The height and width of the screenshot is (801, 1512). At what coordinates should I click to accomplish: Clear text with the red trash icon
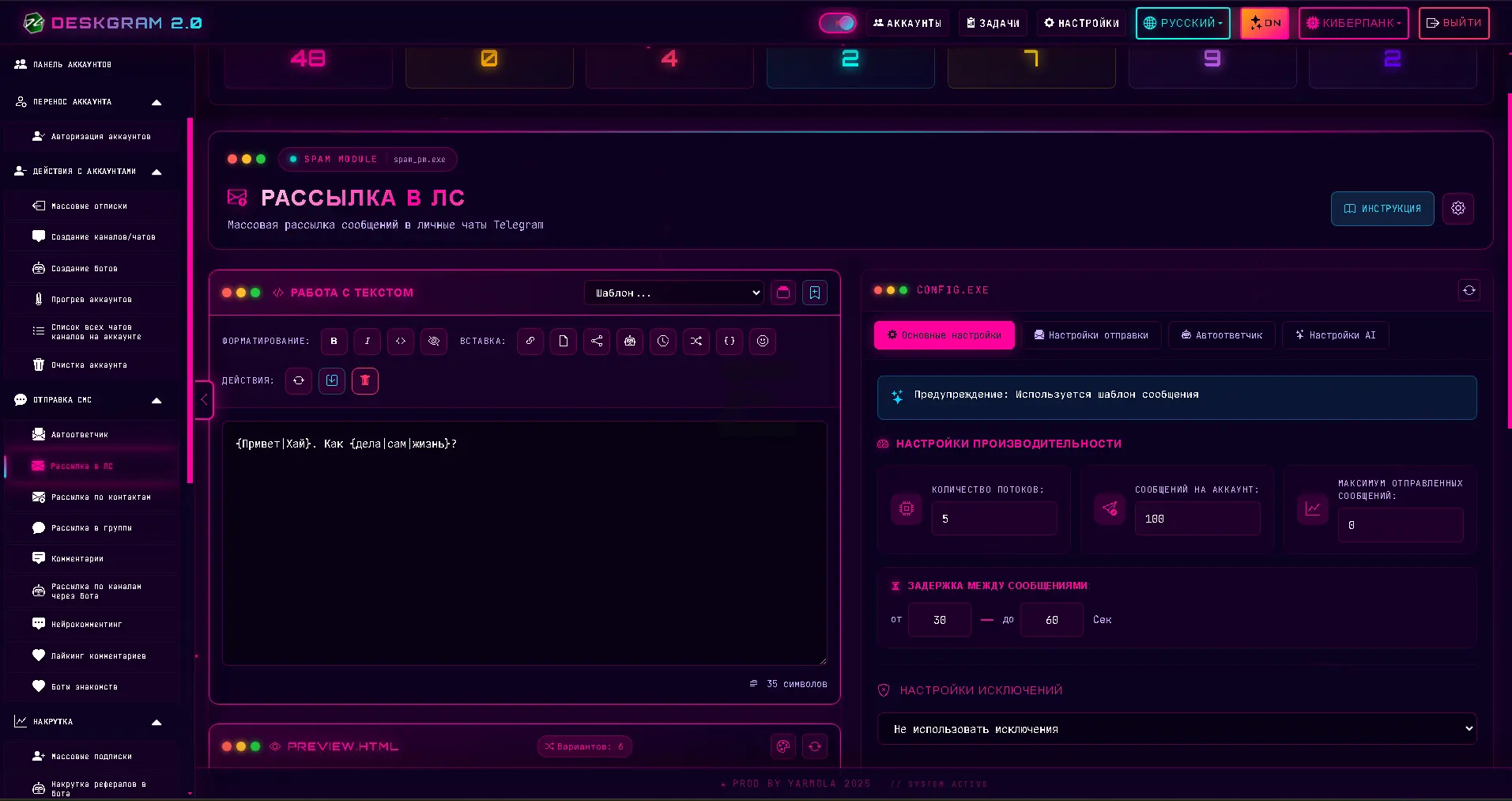click(x=365, y=380)
